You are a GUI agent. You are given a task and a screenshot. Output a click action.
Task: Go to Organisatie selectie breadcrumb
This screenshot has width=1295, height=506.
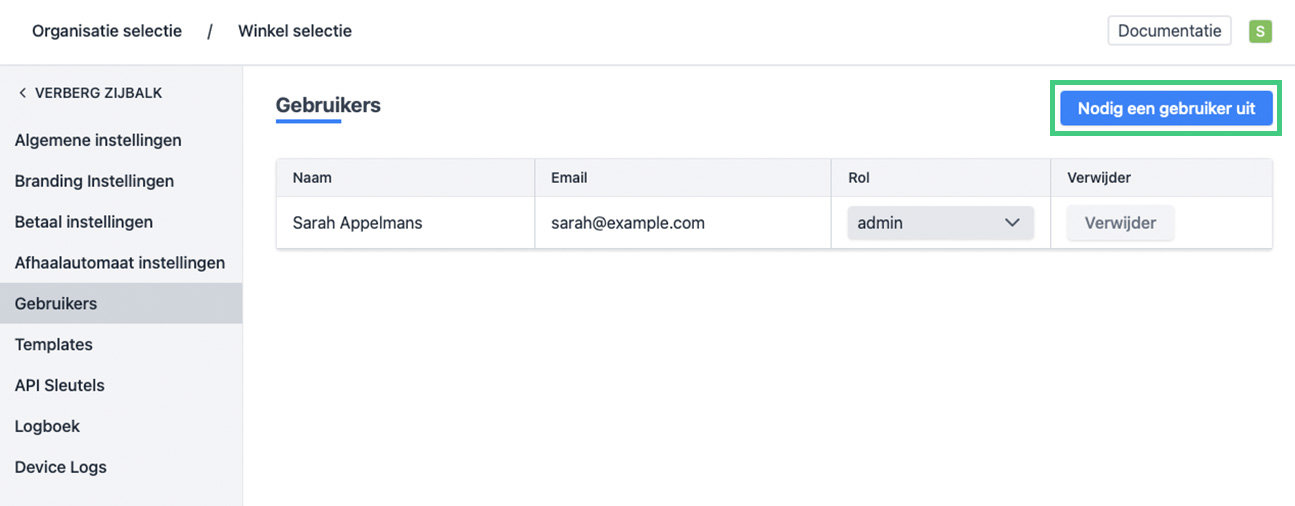107,31
